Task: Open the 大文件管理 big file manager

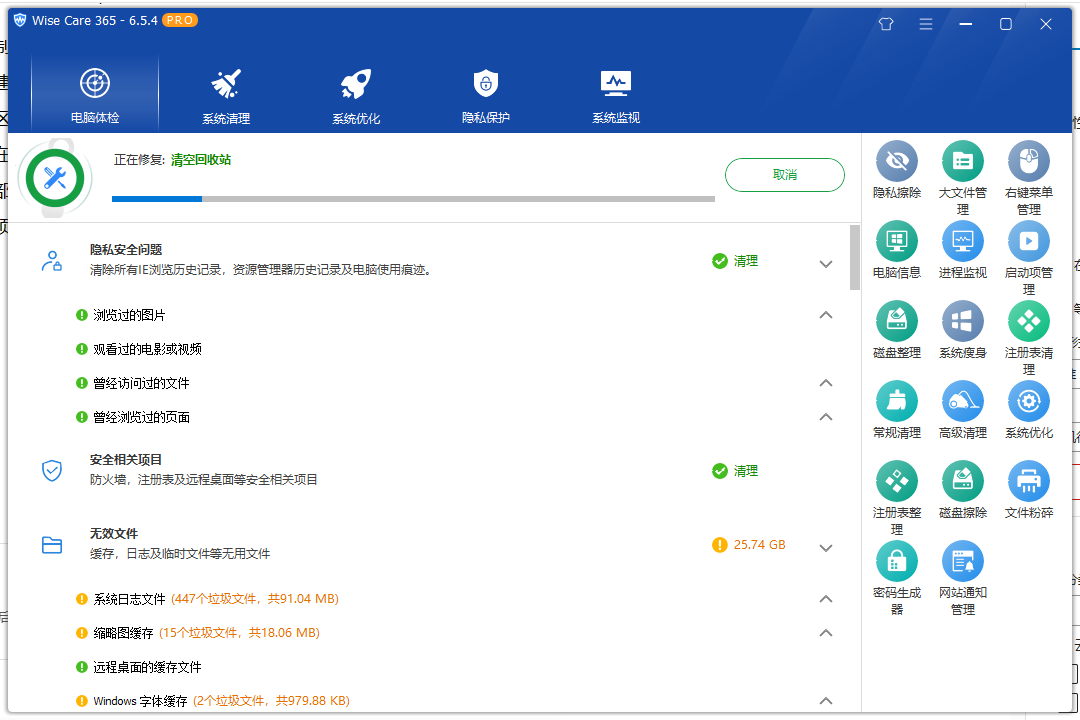Action: (962, 178)
